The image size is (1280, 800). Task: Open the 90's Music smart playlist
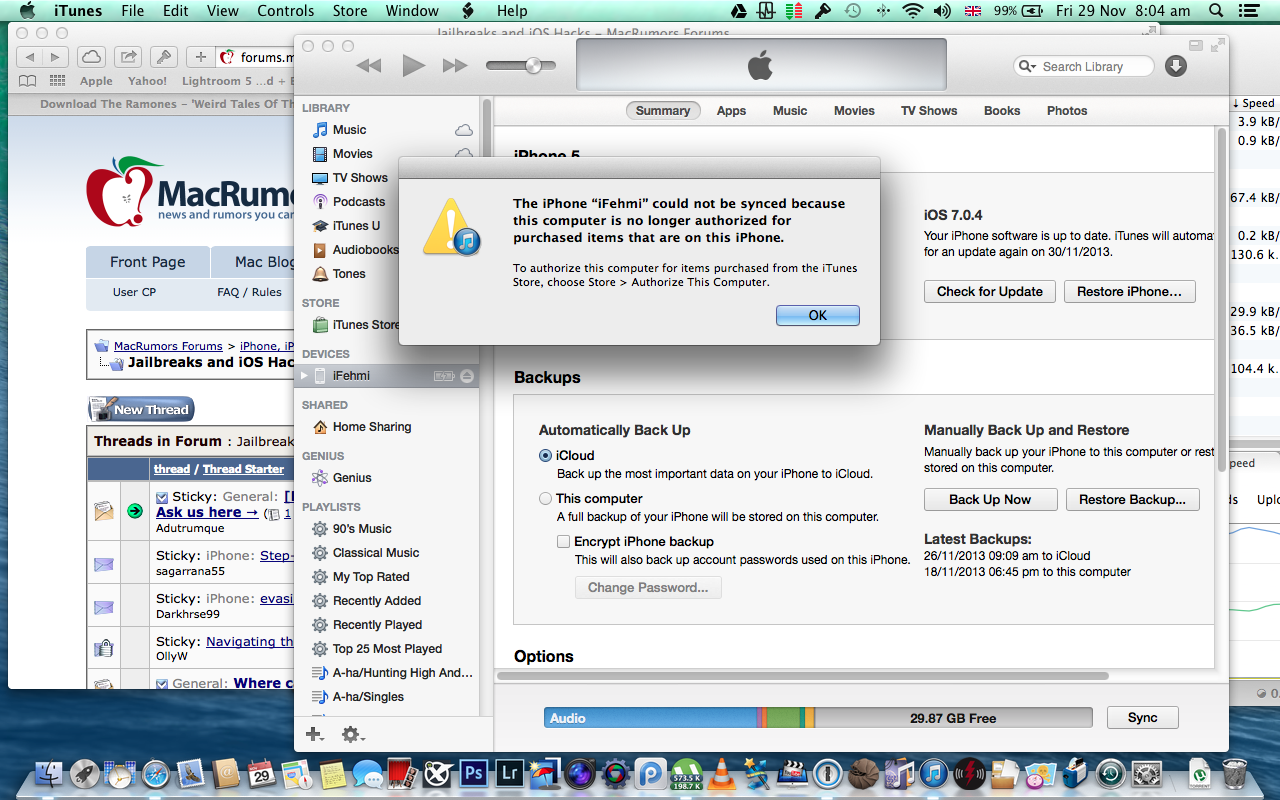pyautogui.click(x=362, y=529)
